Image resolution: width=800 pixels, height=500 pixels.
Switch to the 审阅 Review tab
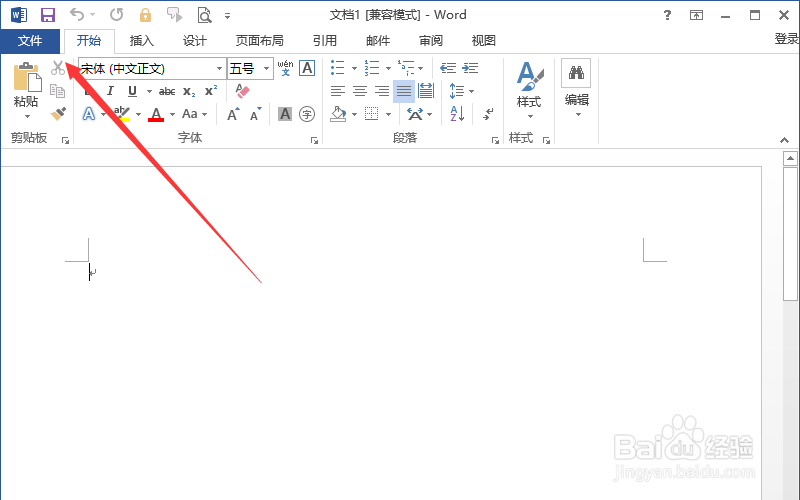click(431, 41)
